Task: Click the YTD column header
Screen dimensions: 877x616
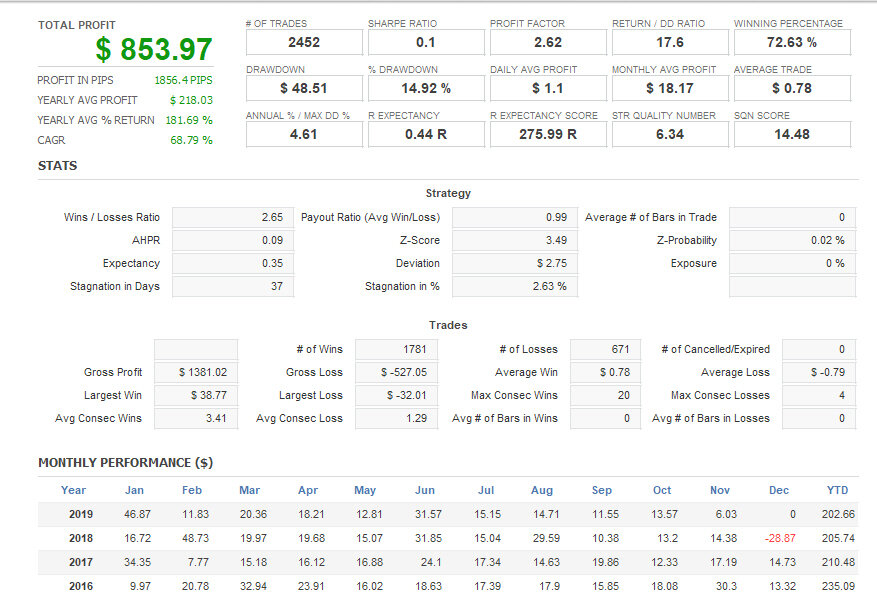Action: (837, 490)
